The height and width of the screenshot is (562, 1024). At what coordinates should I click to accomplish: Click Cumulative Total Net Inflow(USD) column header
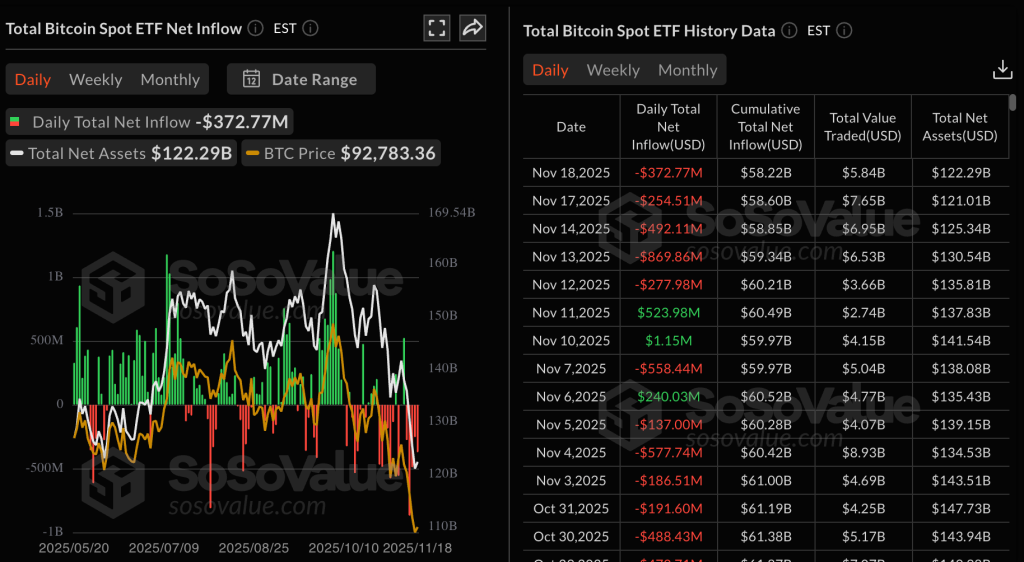click(x=765, y=127)
